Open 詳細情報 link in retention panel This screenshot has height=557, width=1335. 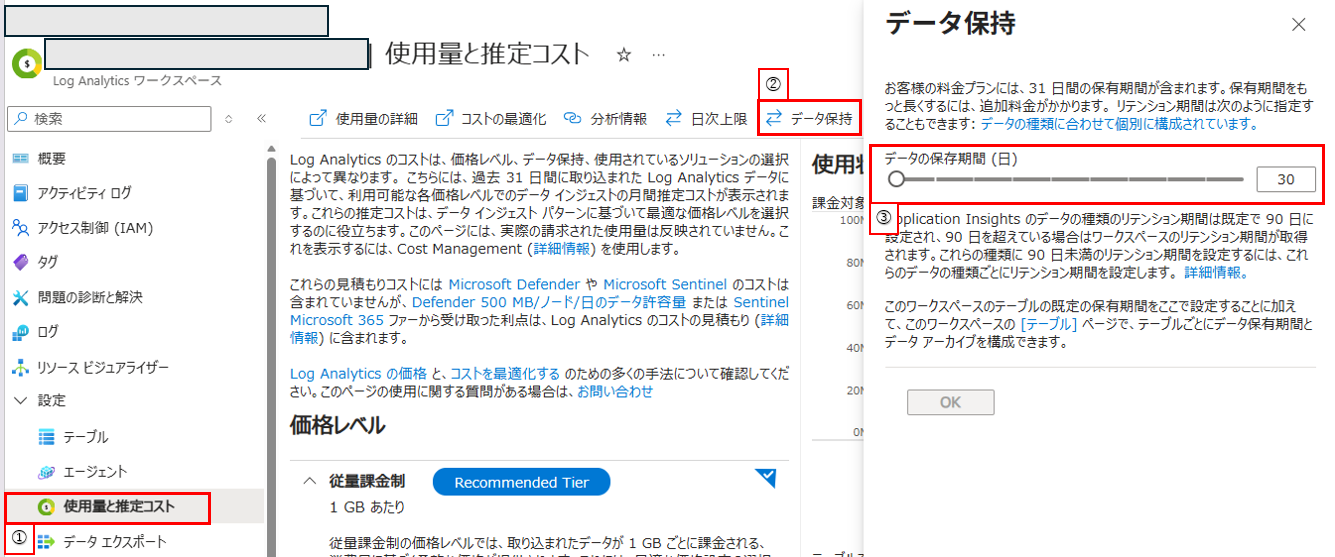tap(1214, 272)
